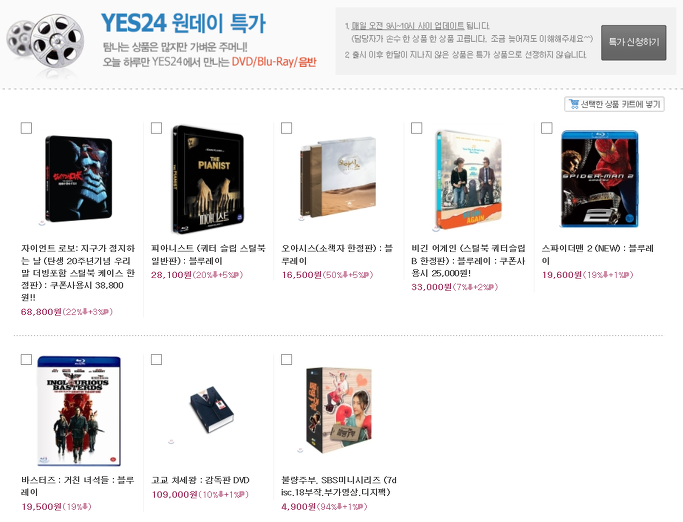Image resolution: width=683 pixels, height=522 pixels.
Task: Tick the 불량주부 DVD set checkbox
Action: coord(287,359)
